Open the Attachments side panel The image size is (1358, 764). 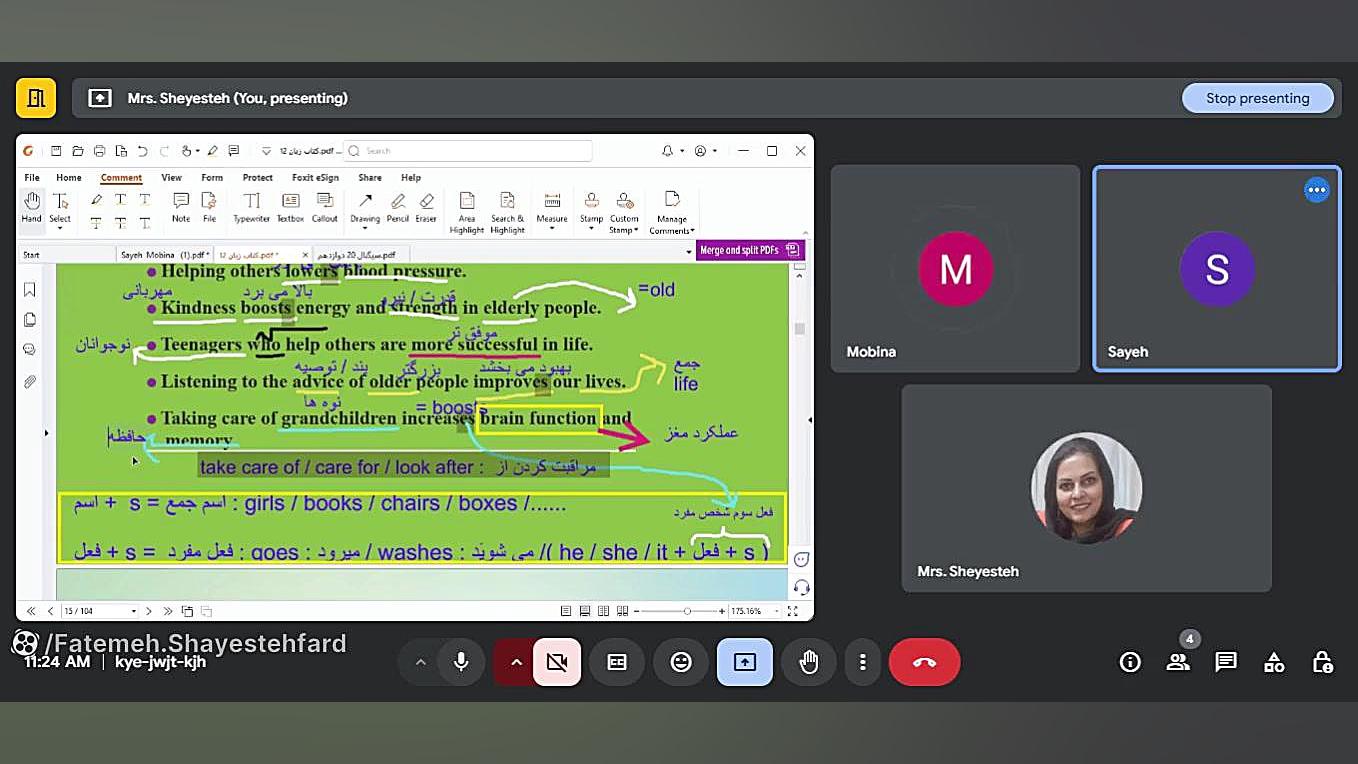coord(30,381)
